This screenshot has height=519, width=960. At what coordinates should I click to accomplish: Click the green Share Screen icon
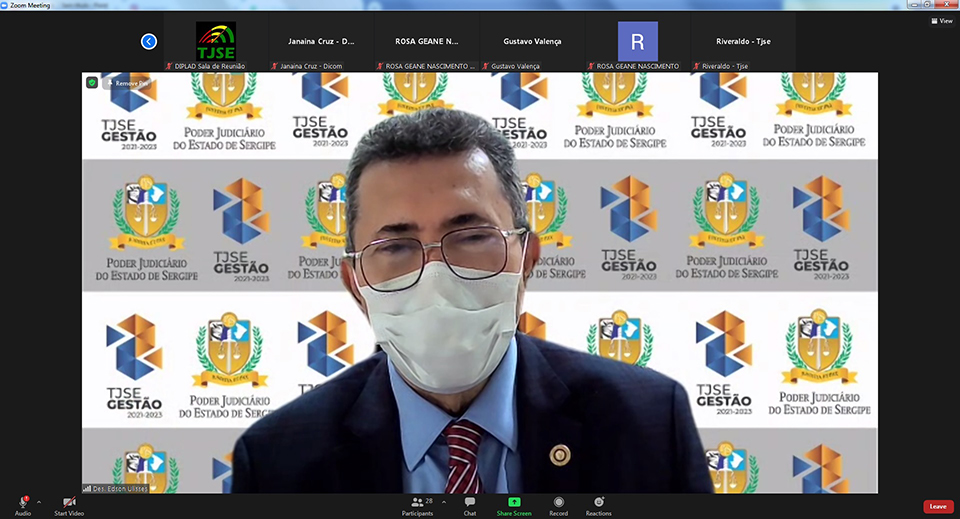pos(514,501)
